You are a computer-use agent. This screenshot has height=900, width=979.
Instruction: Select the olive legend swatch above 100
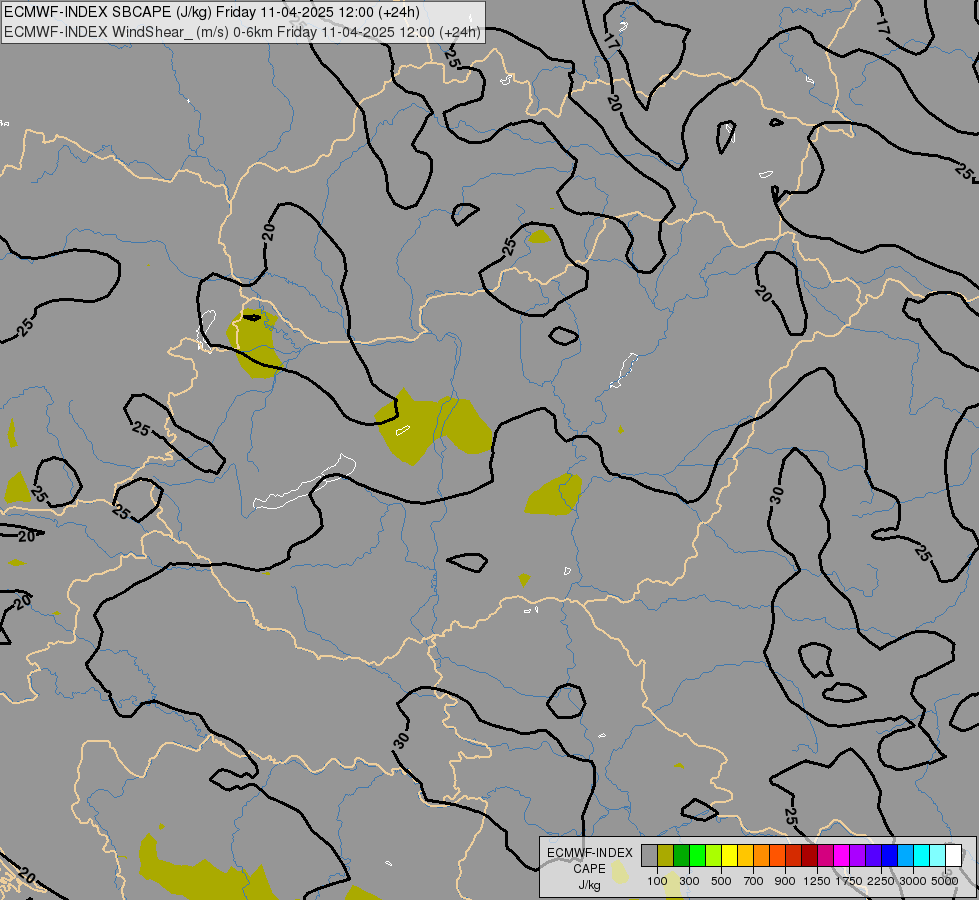666,855
